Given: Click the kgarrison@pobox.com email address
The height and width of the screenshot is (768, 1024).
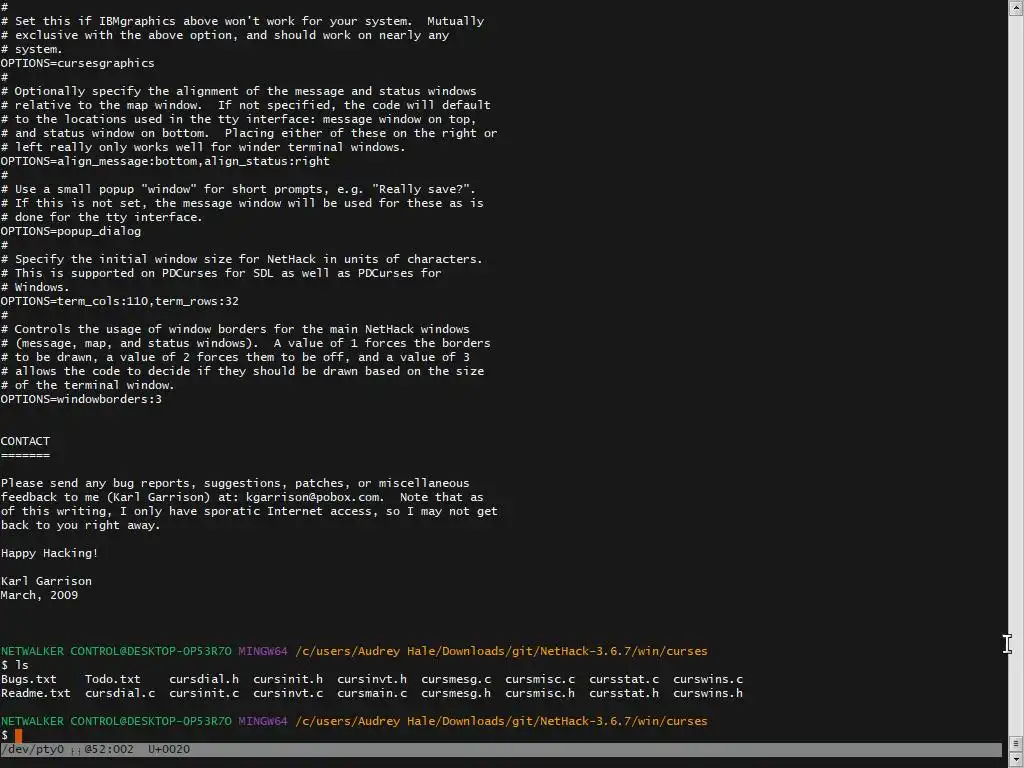Looking at the screenshot, I should [x=313, y=497].
